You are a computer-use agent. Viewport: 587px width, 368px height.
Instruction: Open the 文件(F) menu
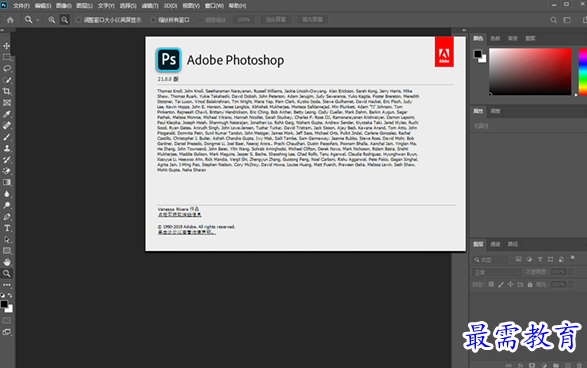click(21, 6)
